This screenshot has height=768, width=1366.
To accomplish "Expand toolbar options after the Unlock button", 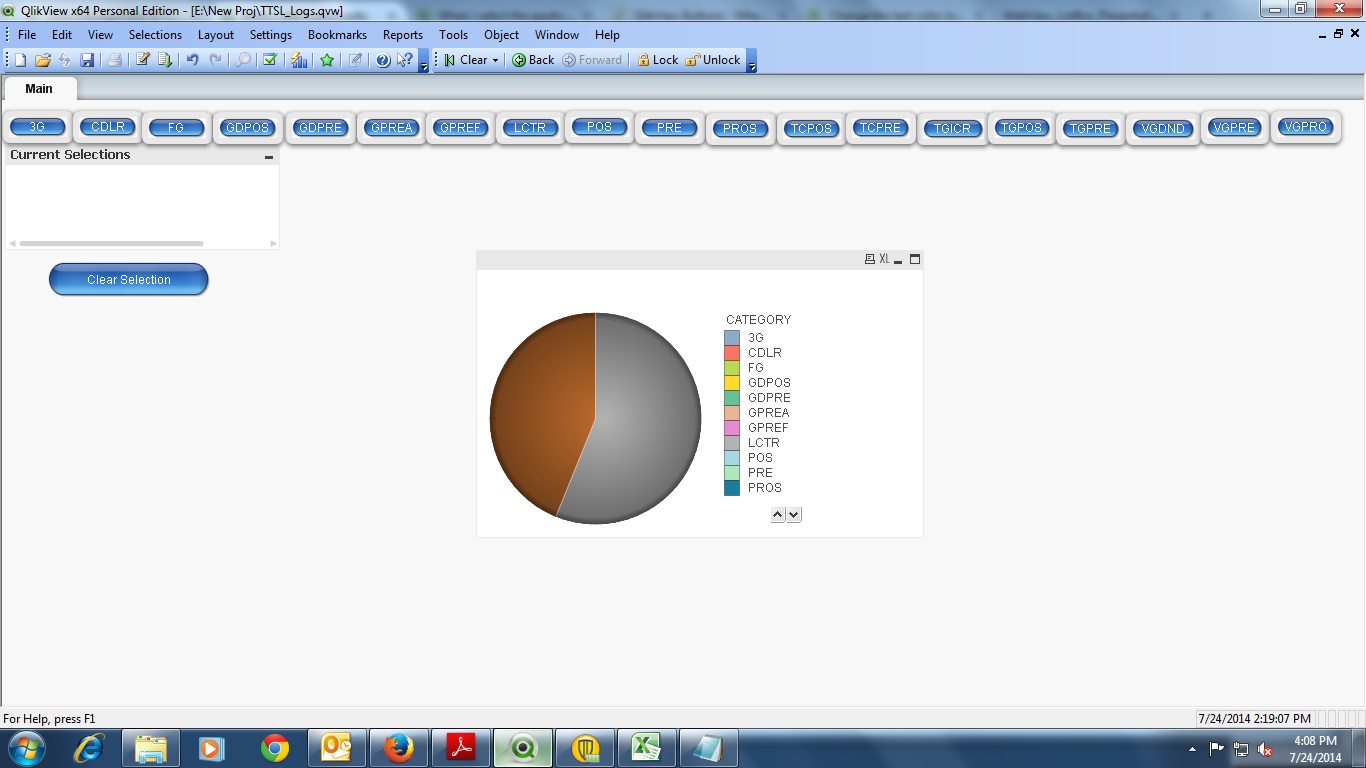I will tap(752, 62).
